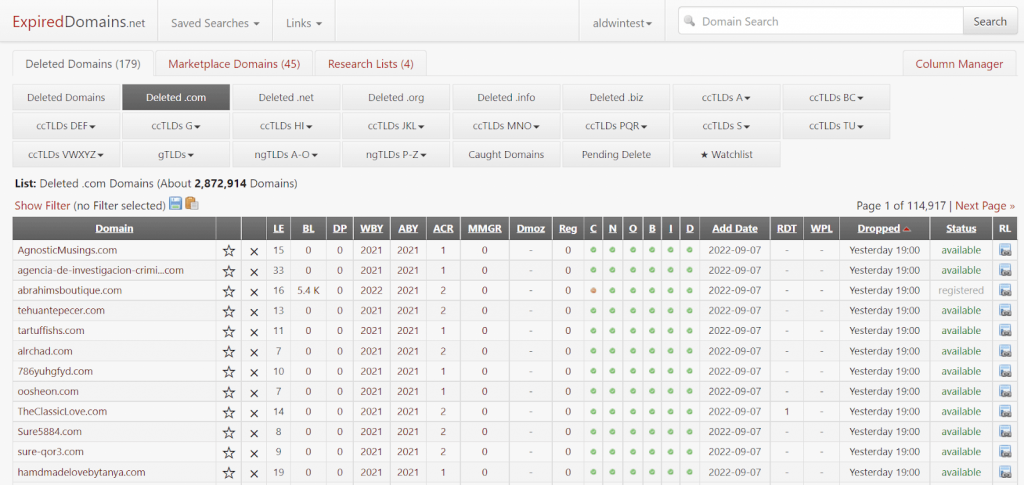This screenshot has width=1024, height=485.
Task: Star AgnosticMusings.com to add to watchlist
Action: tap(229, 251)
